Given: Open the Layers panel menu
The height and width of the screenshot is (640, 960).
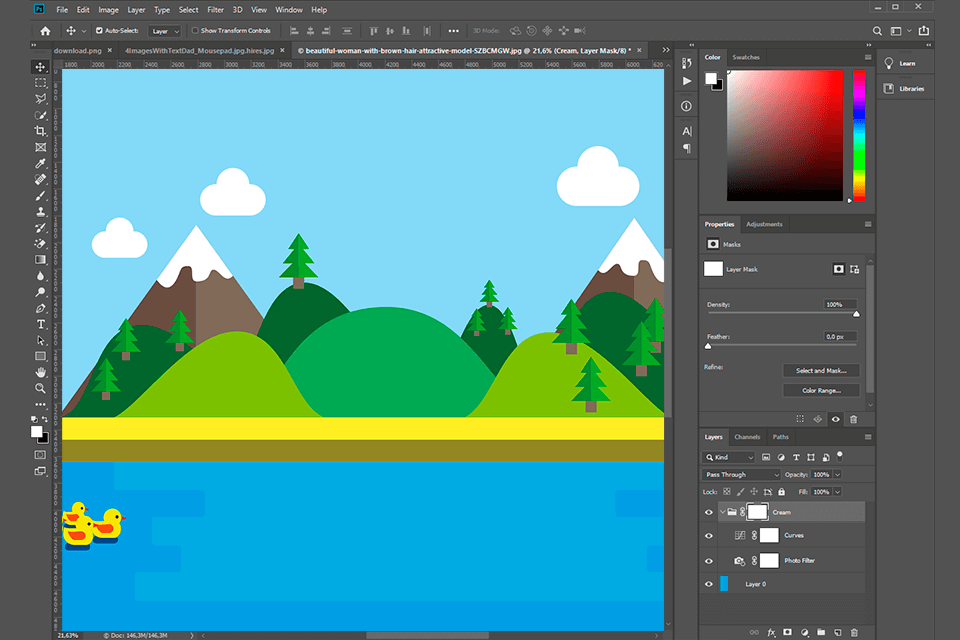Looking at the screenshot, I should (868, 437).
